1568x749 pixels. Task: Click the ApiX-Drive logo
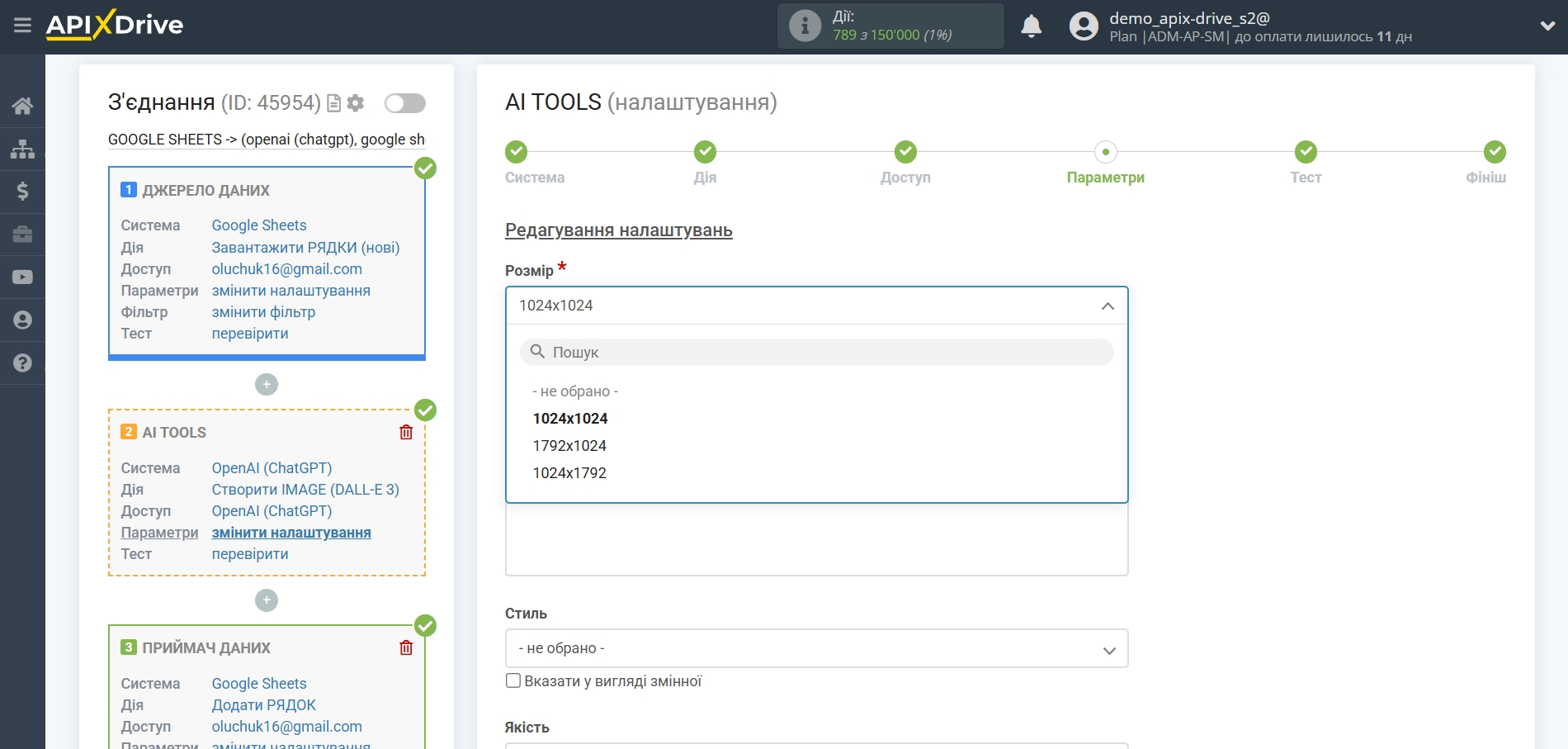[x=115, y=25]
